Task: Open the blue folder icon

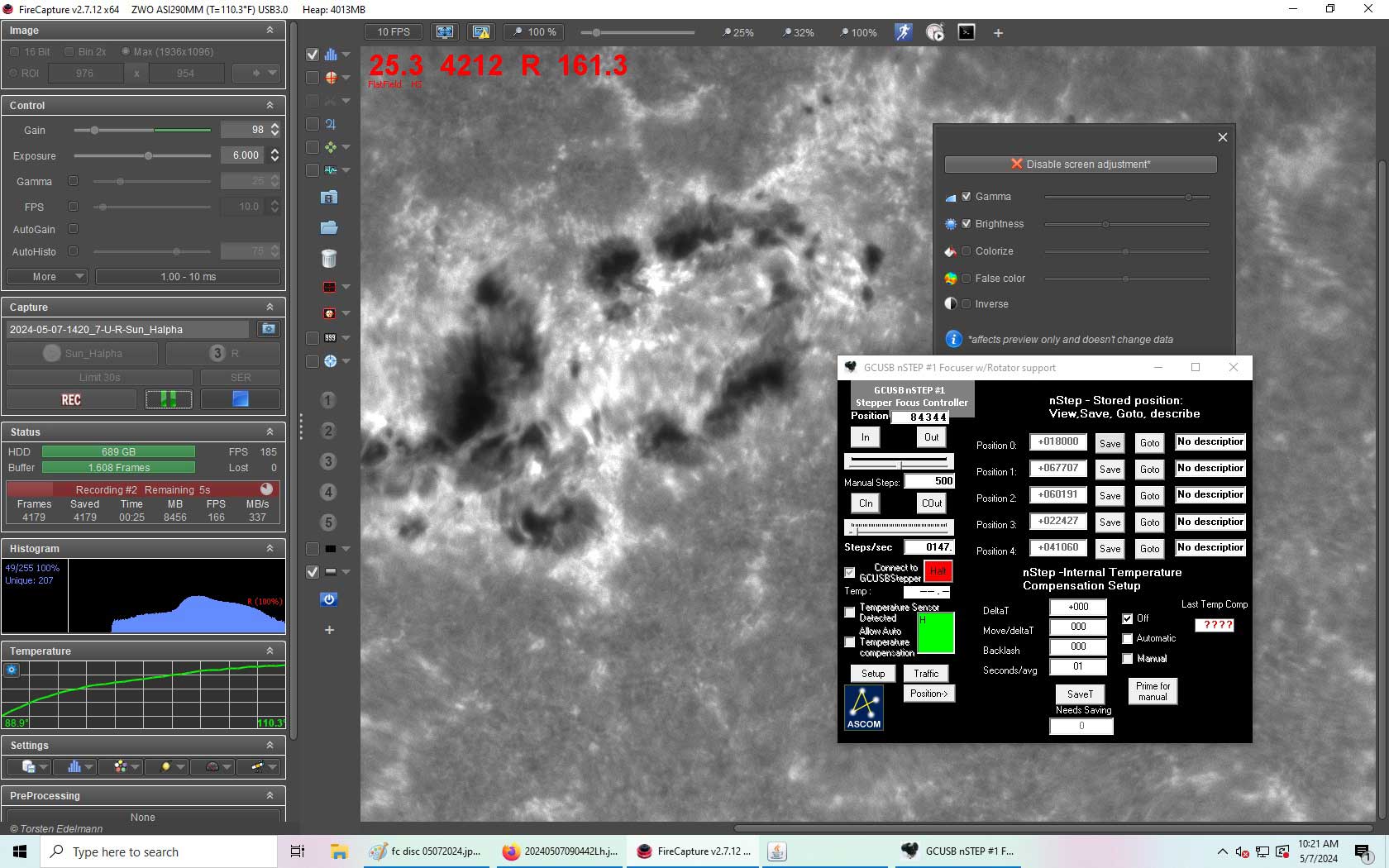Action: coord(329,227)
